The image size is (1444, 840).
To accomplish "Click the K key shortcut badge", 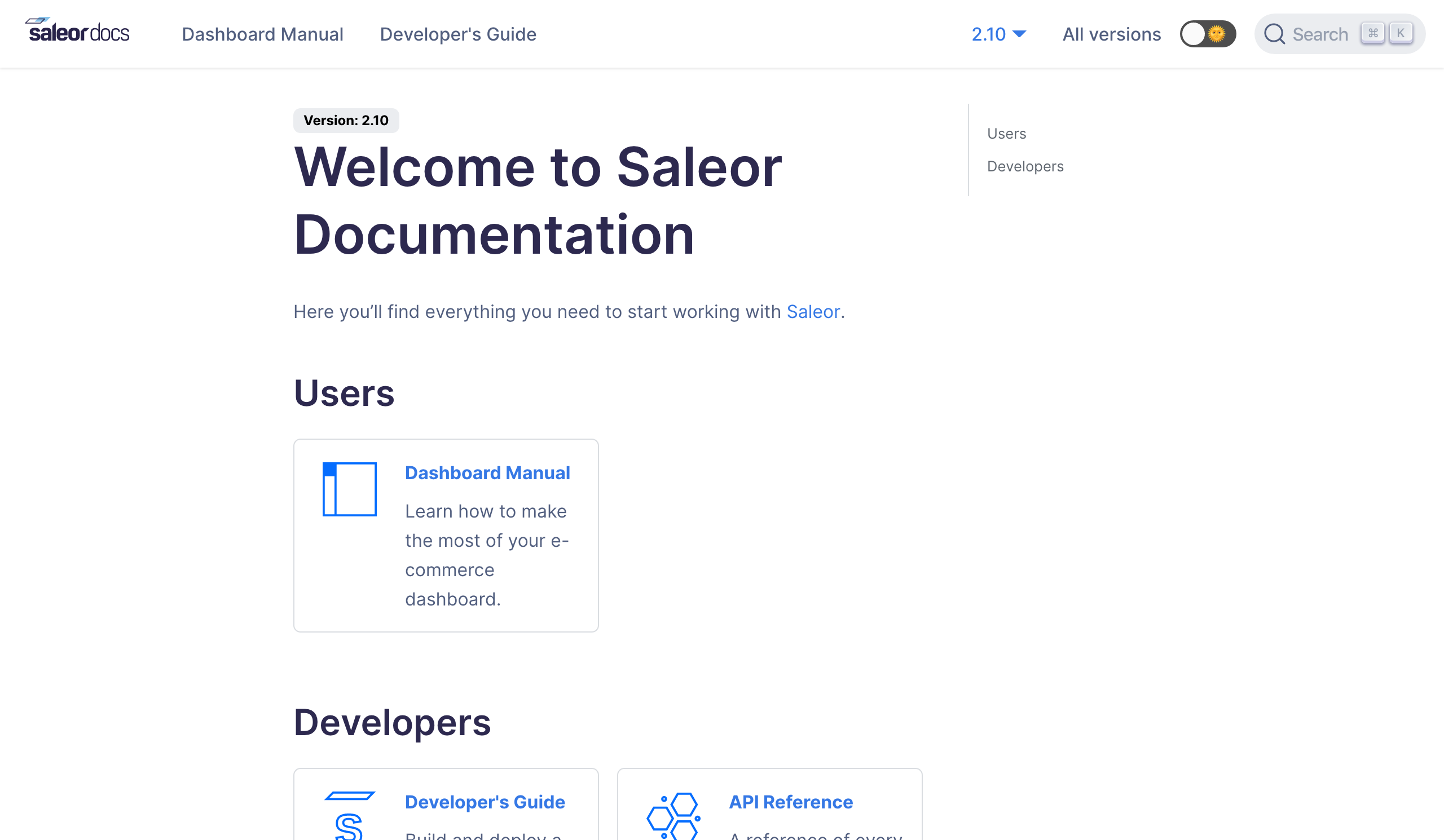I will pyautogui.click(x=1401, y=33).
